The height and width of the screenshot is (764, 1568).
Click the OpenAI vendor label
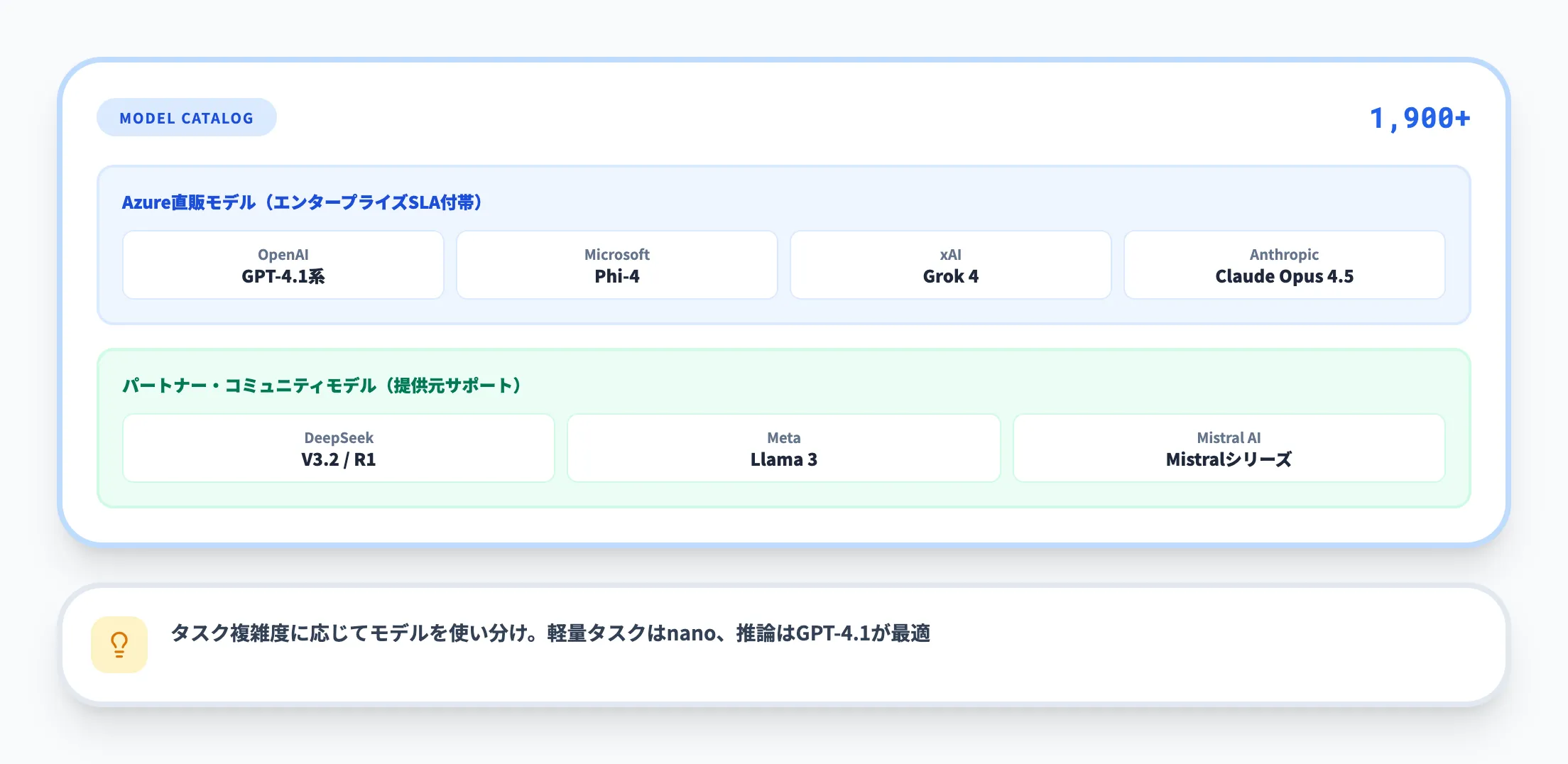coord(283,254)
